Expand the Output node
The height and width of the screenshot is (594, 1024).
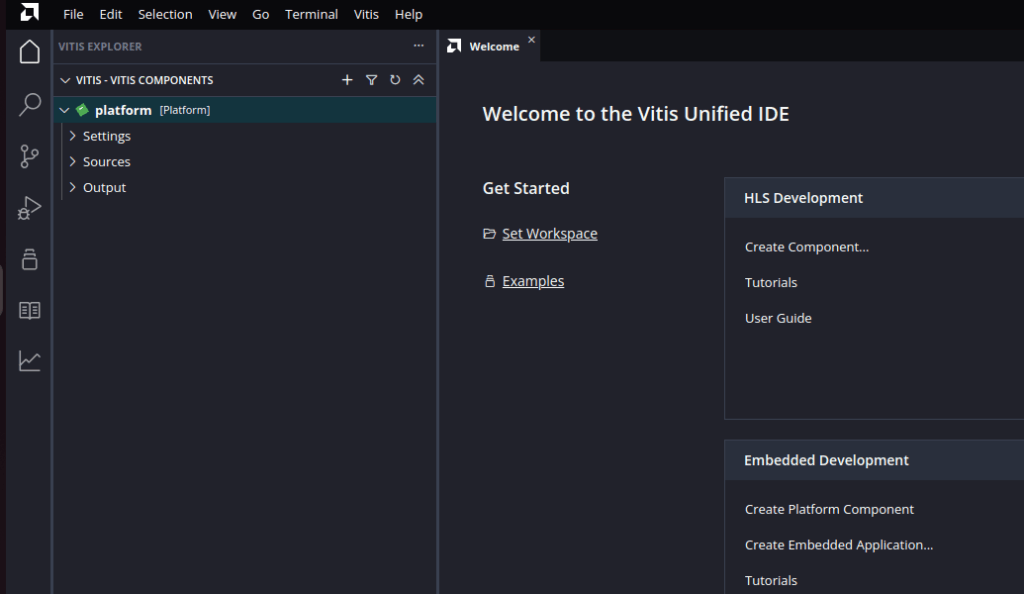coord(72,187)
